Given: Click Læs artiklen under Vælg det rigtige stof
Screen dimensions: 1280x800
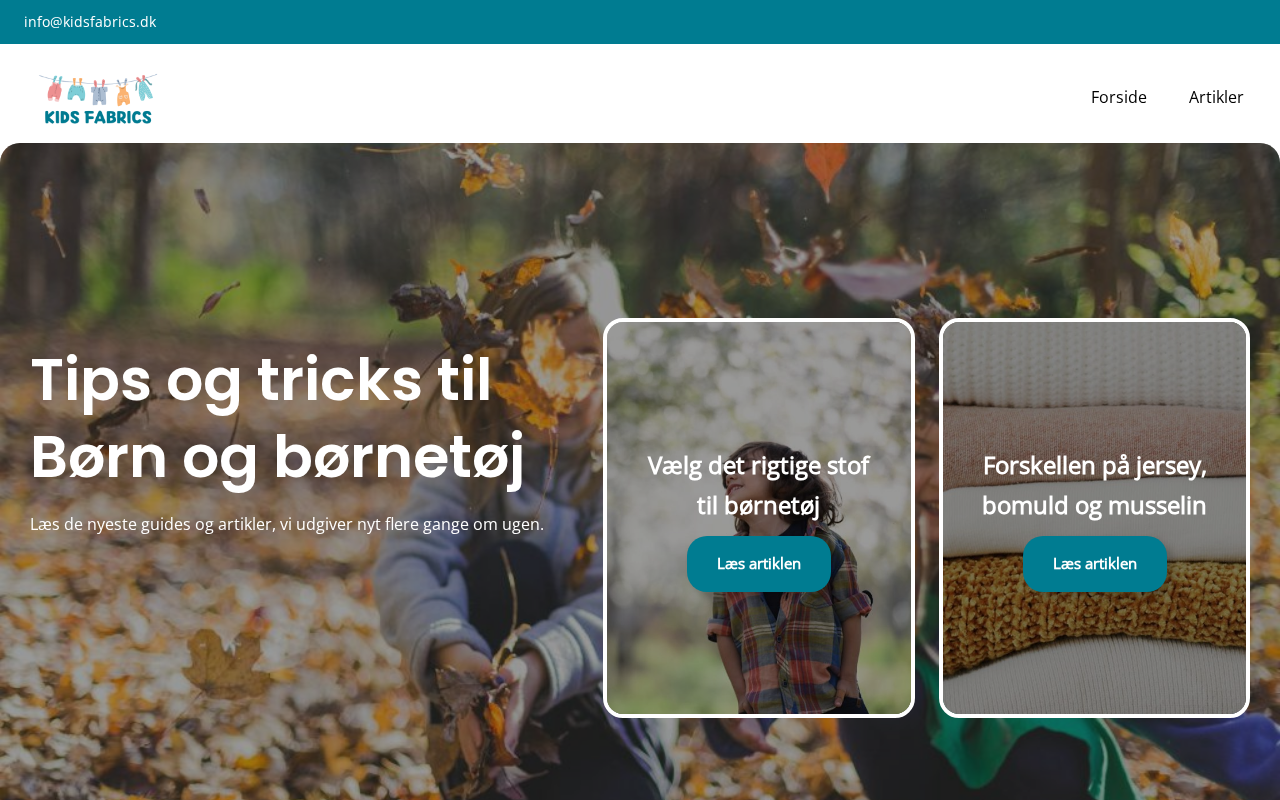Looking at the screenshot, I should point(759,564).
